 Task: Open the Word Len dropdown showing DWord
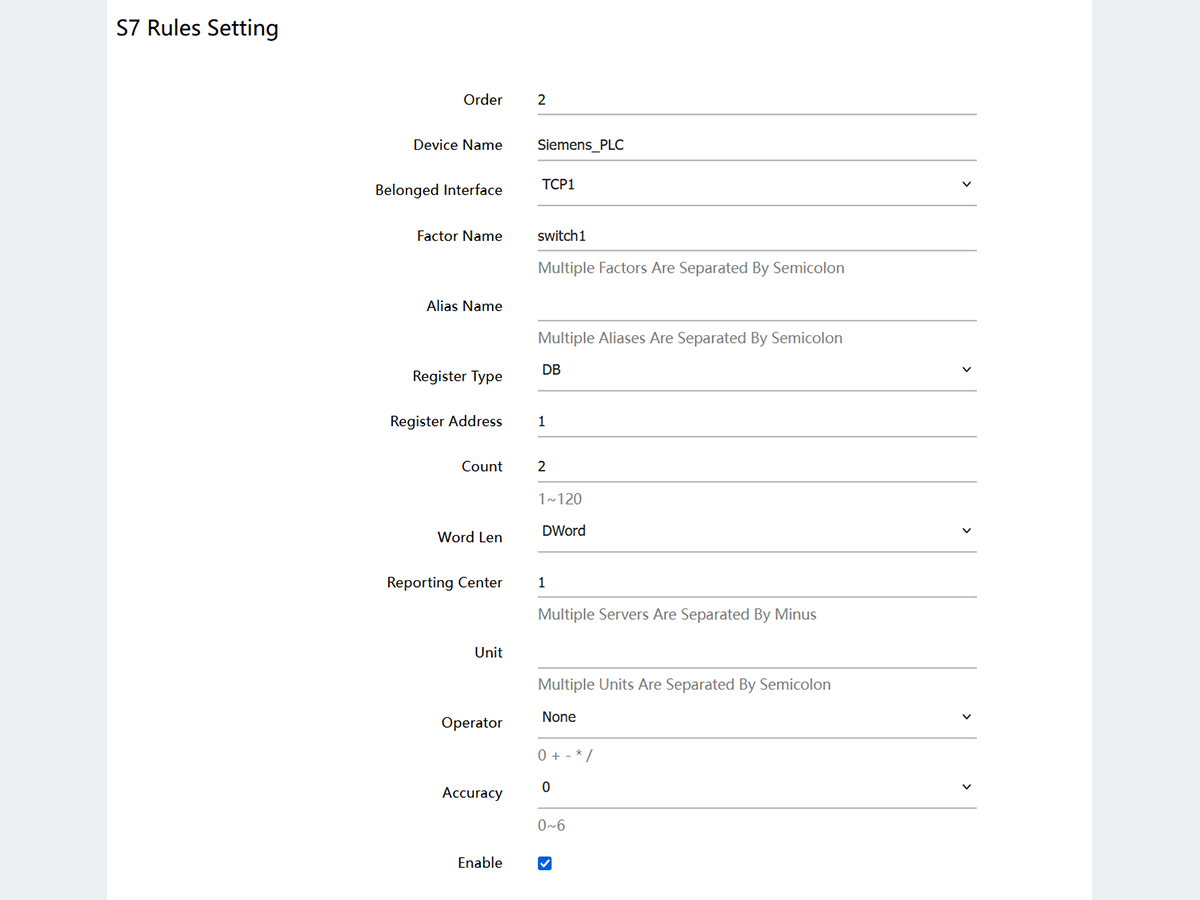click(757, 531)
